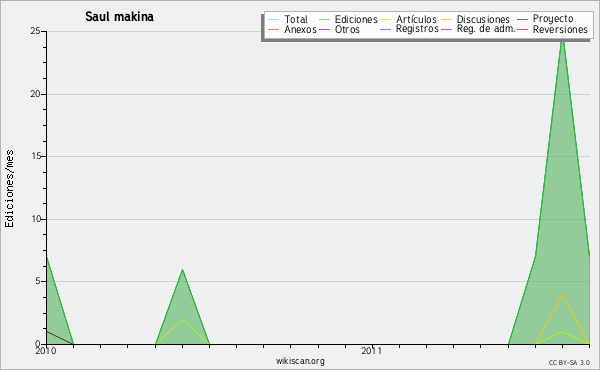Click the yellow Discusiones peak at 4
This screenshot has width=600, height=370.
tap(562, 294)
